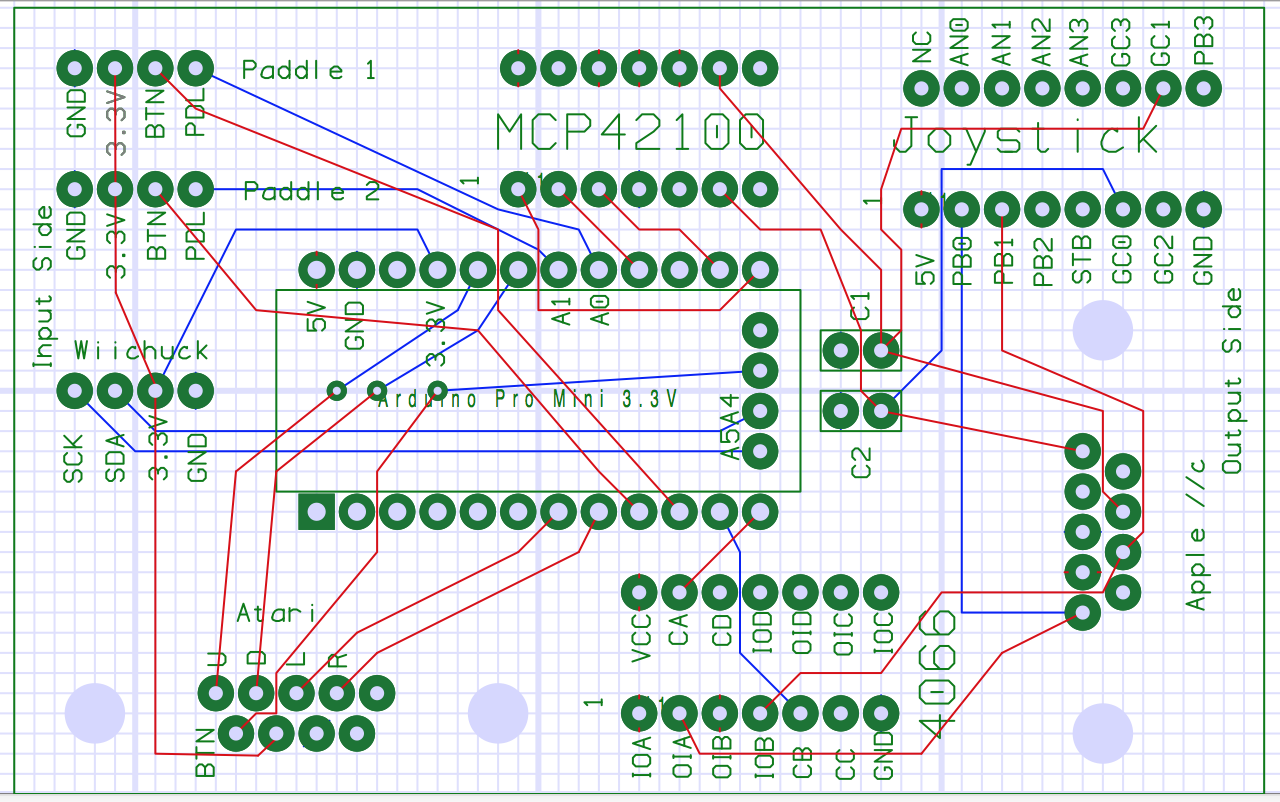Select the 4066 pad above VCC label

pyautogui.click(x=639, y=592)
